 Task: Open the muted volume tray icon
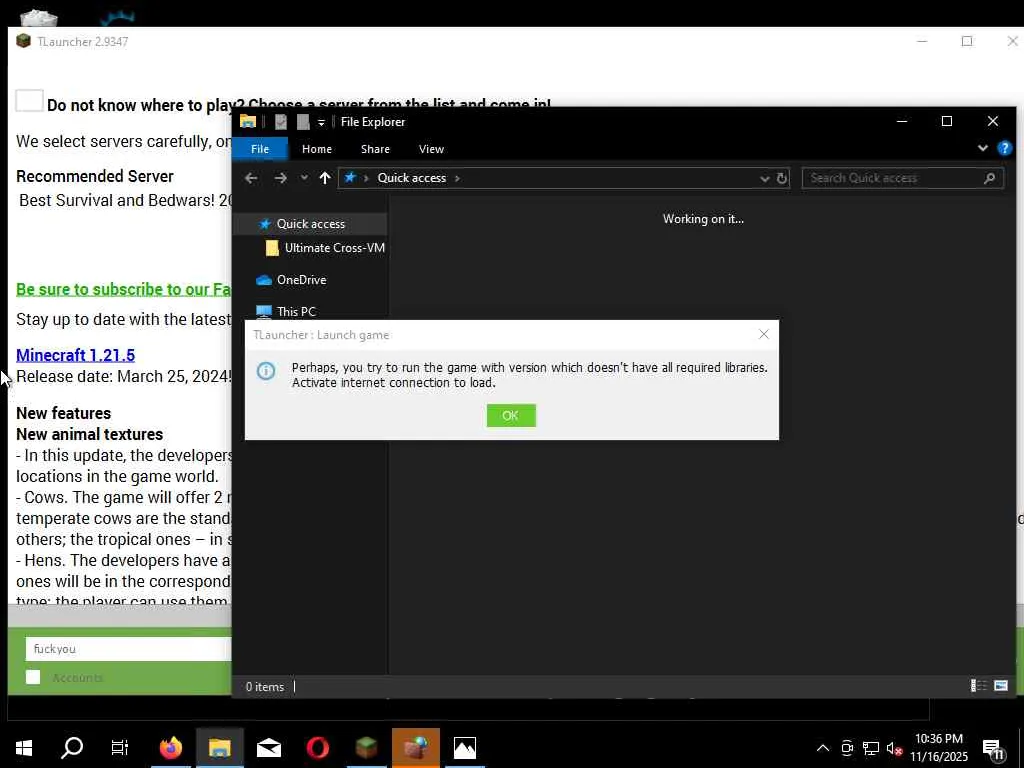pos(895,749)
